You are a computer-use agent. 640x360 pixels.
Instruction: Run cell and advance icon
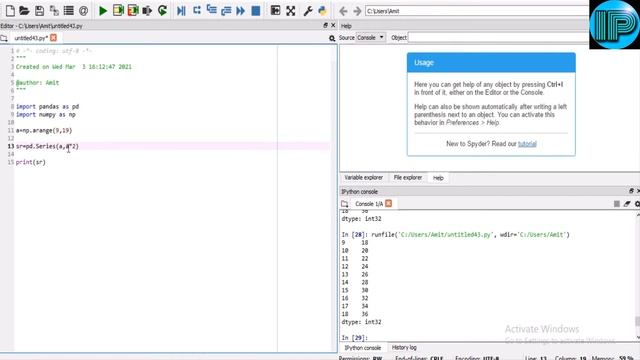pos(133,11)
